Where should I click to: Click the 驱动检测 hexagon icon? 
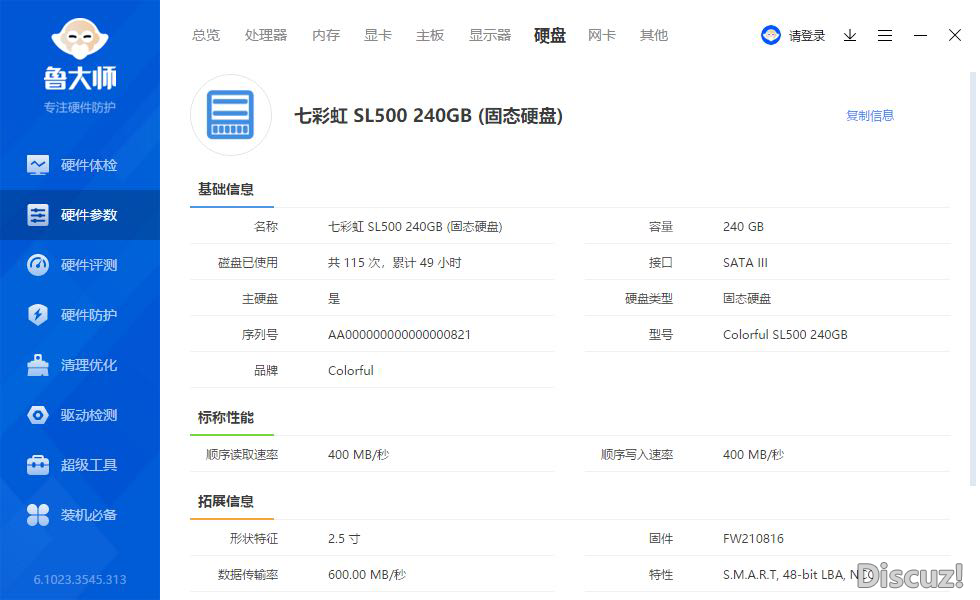pyautogui.click(x=38, y=415)
